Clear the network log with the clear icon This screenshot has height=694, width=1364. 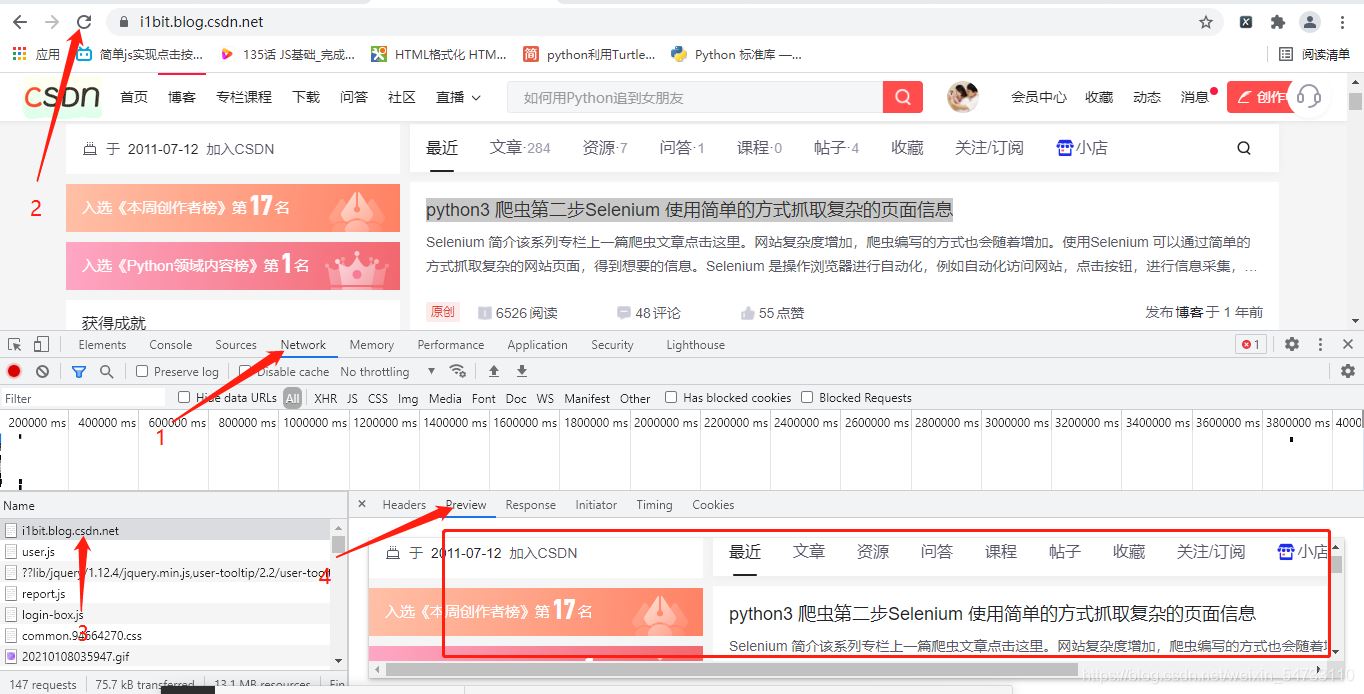coord(40,371)
